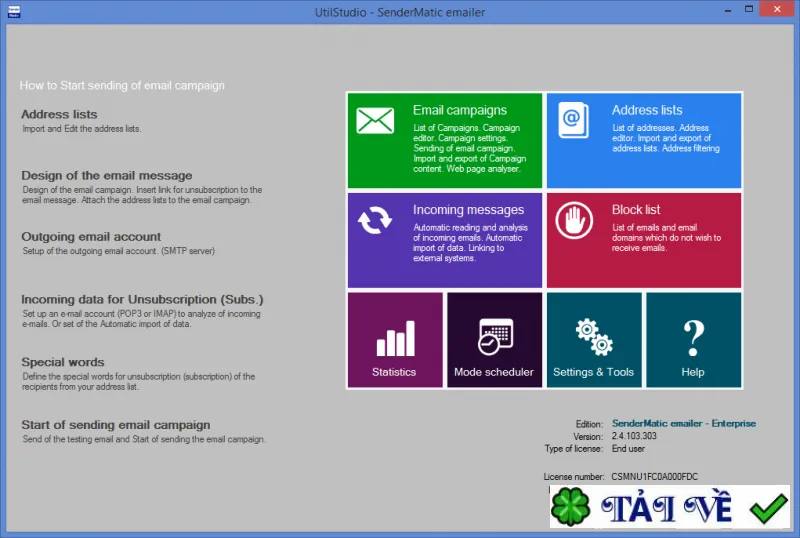
Task: Click the license number CSMNU1FC0A000FDC
Action: click(655, 477)
